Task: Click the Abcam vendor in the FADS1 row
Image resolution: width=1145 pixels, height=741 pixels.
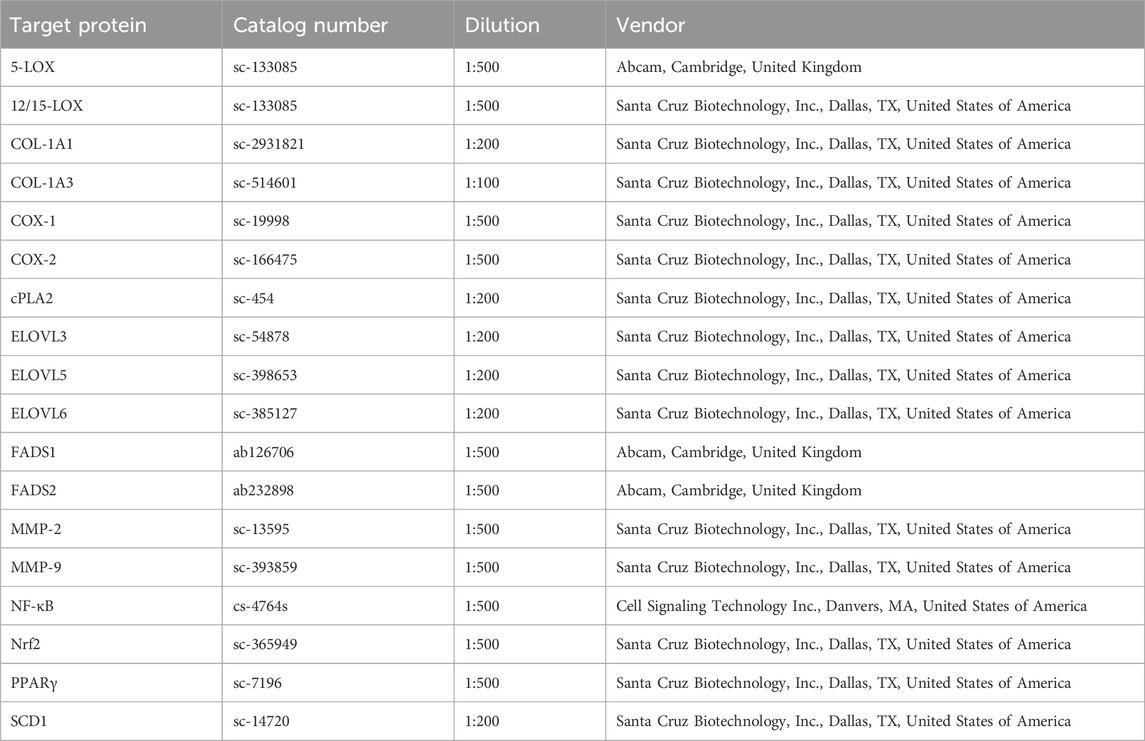Action: (739, 452)
